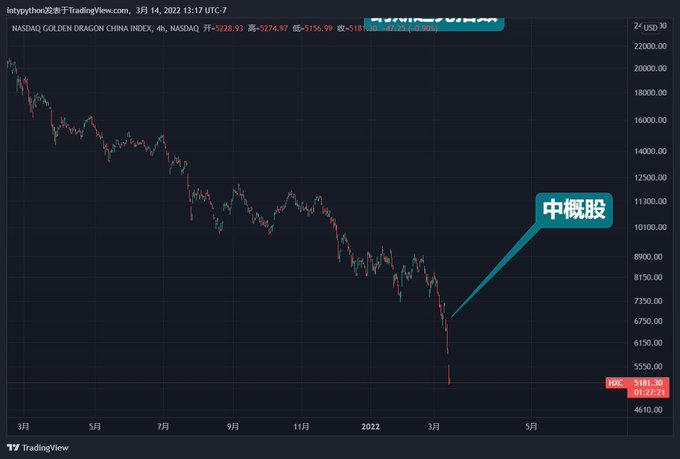Screen dimensions: 680x459
Task: Click the 18000.00 price axis label
Action: pyautogui.click(x=650, y=93)
